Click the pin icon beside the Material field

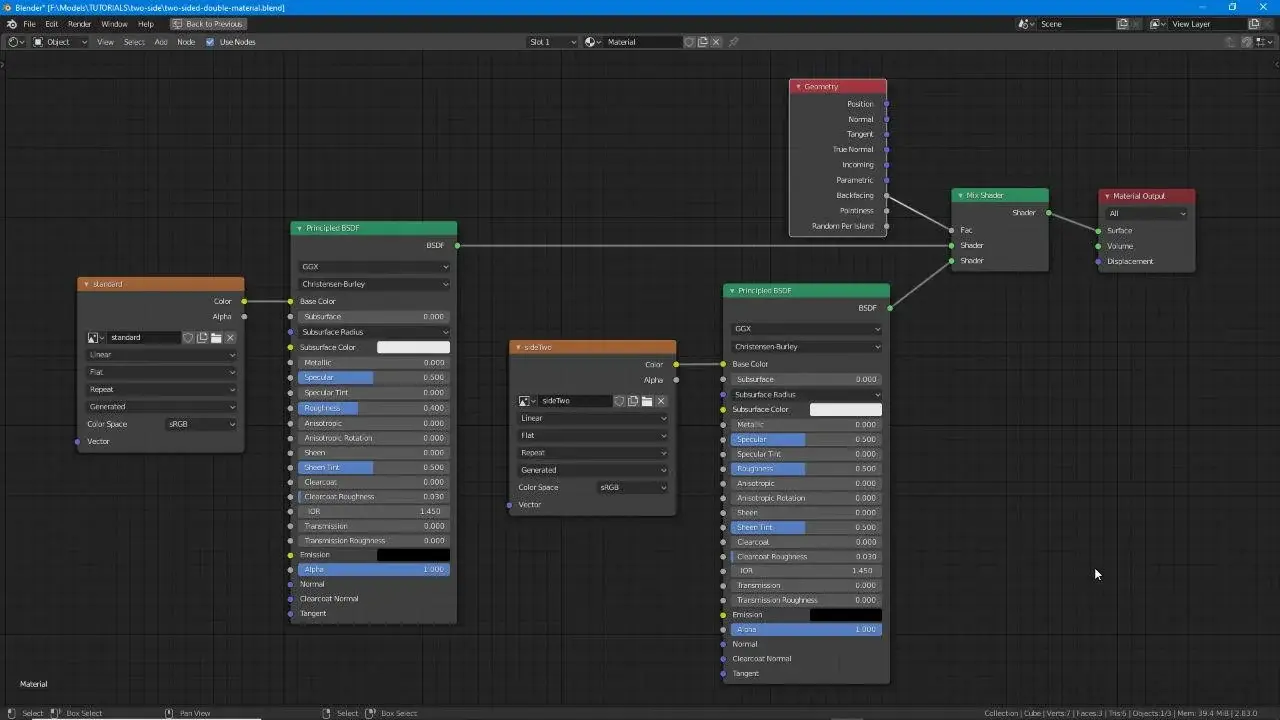[733, 42]
